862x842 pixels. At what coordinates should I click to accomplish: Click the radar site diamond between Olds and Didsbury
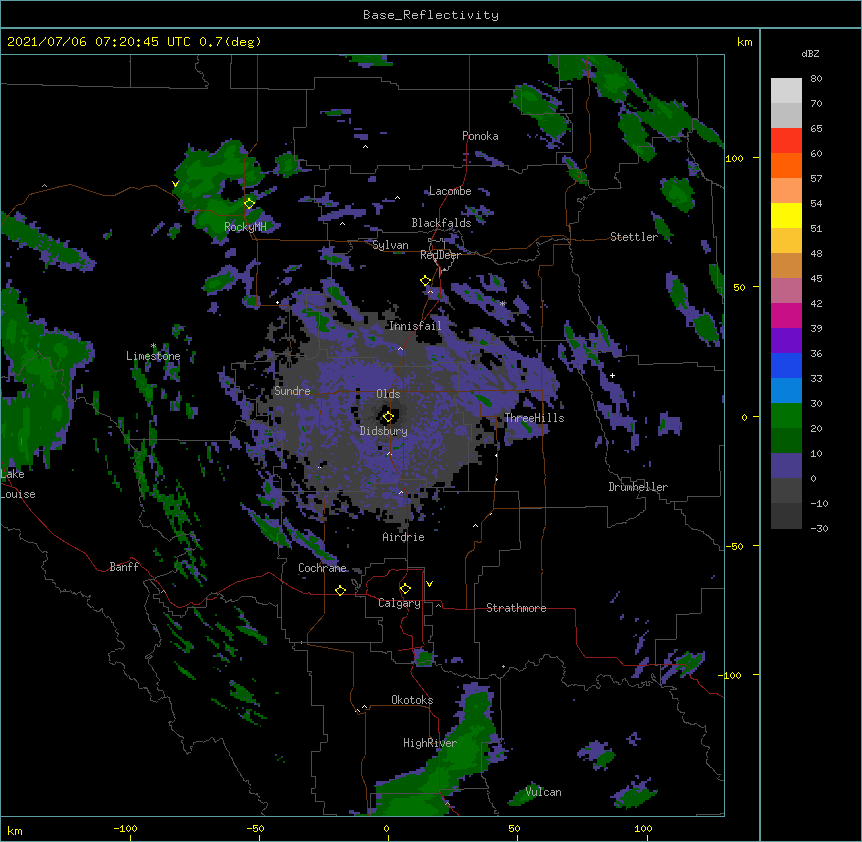[x=389, y=417]
